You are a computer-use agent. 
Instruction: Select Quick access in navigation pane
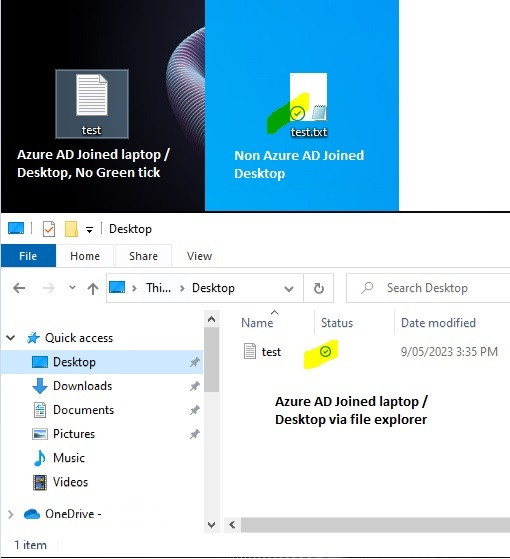(79, 338)
